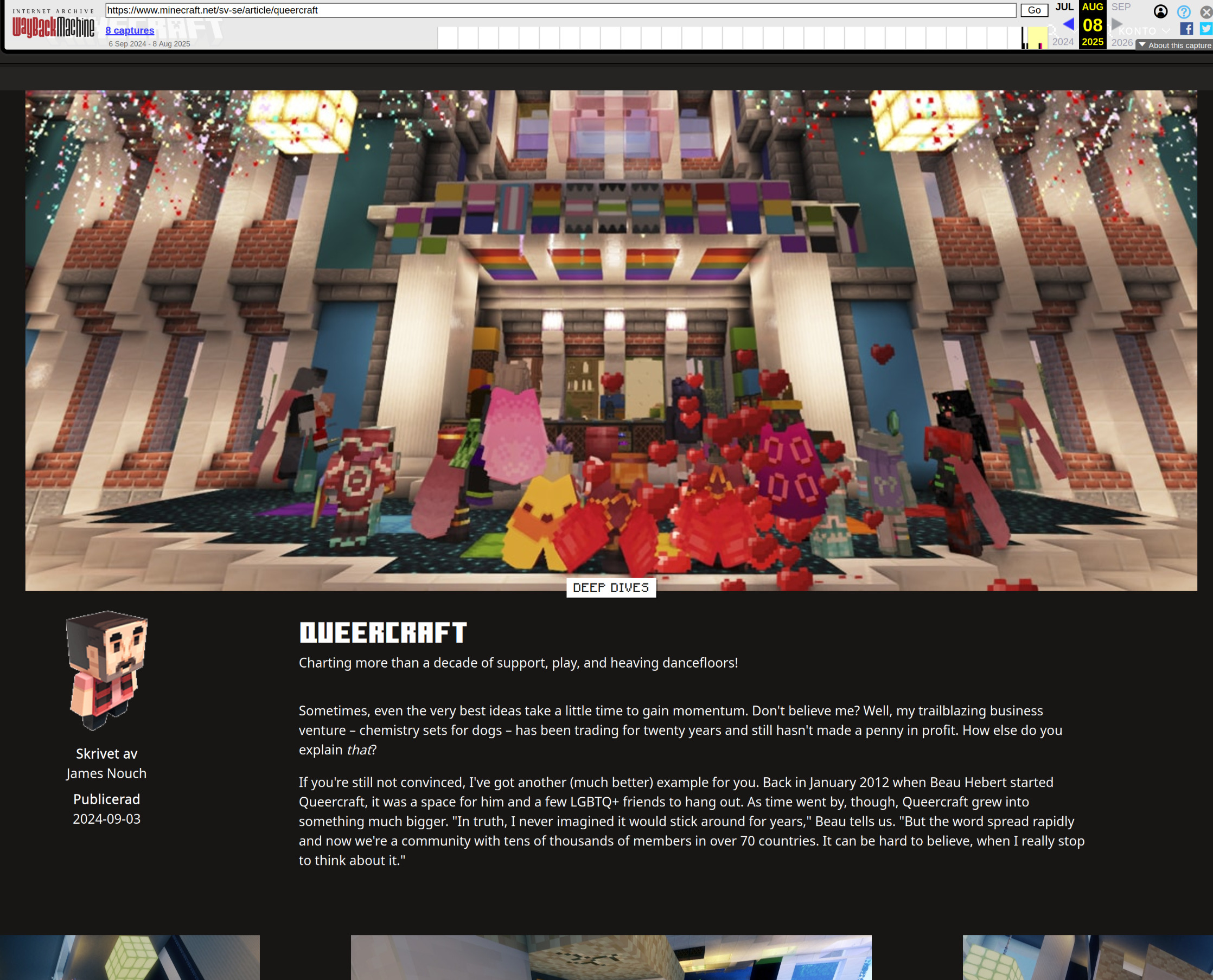
Task: Click the 'Publicerad' label
Action: (x=107, y=799)
